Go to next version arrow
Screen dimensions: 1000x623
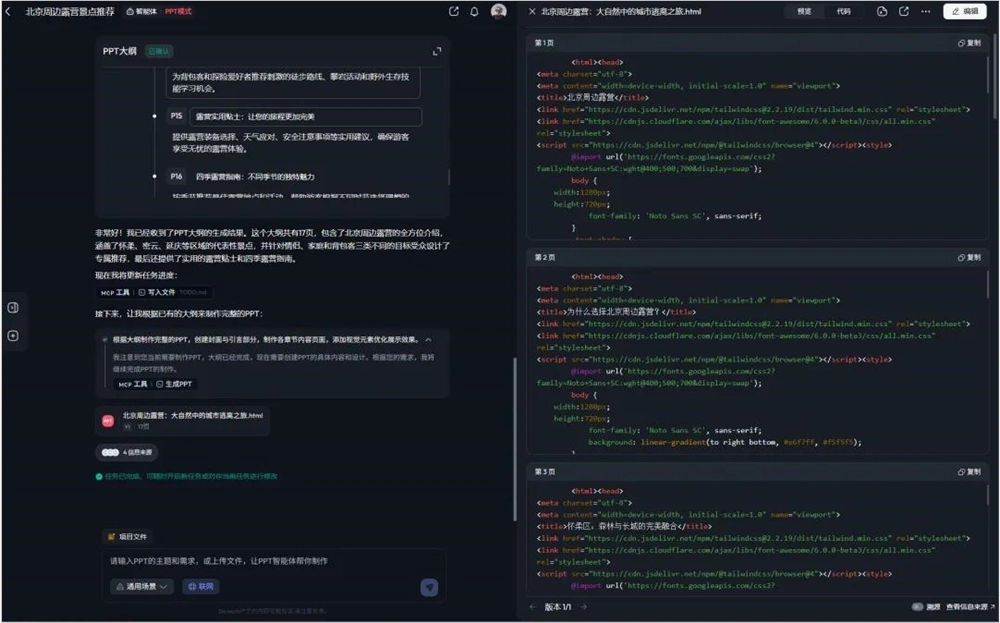point(584,607)
